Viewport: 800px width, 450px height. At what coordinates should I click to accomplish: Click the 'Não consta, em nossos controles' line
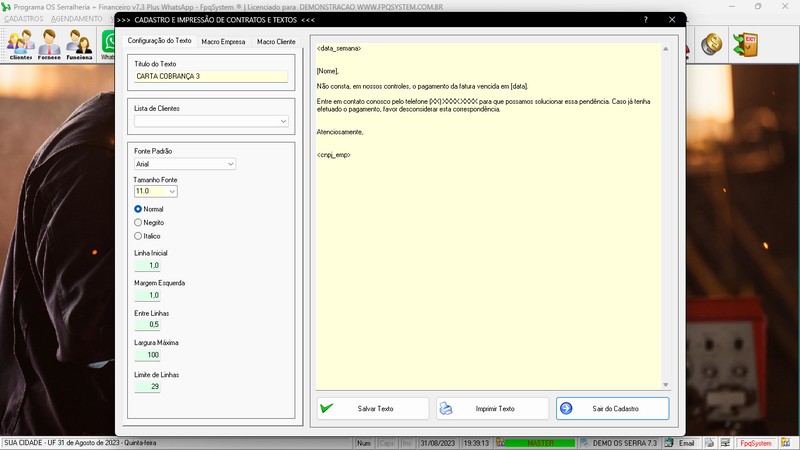pyautogui.click(x=422, y=86)
